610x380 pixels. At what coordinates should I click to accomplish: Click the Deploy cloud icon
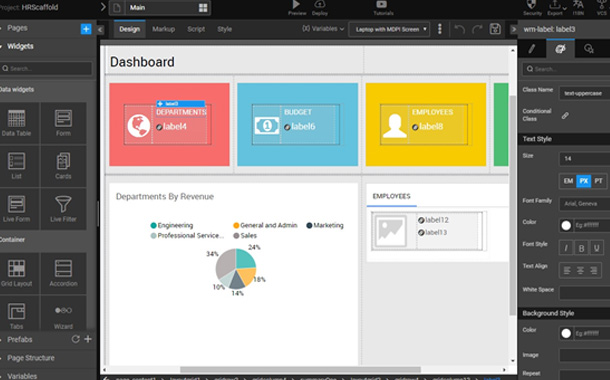(x=319, y=4)
